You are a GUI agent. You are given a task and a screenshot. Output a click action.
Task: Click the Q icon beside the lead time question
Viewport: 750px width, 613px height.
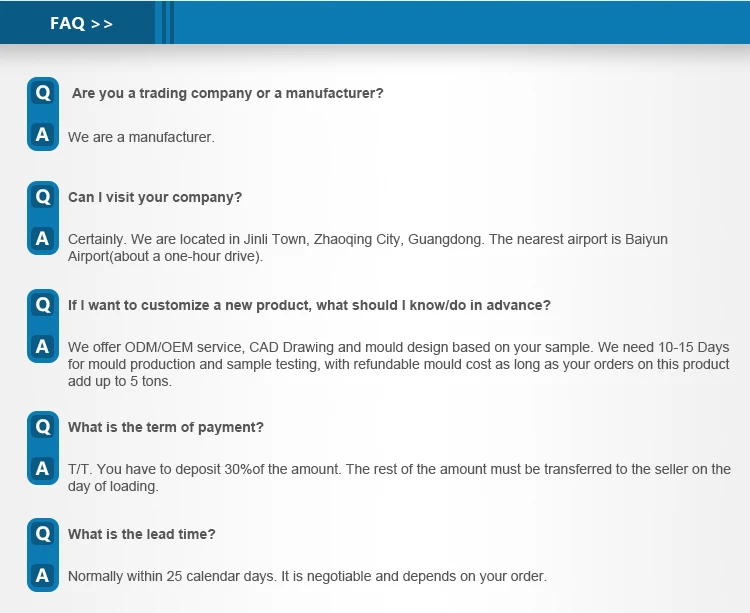pos(42,534)
